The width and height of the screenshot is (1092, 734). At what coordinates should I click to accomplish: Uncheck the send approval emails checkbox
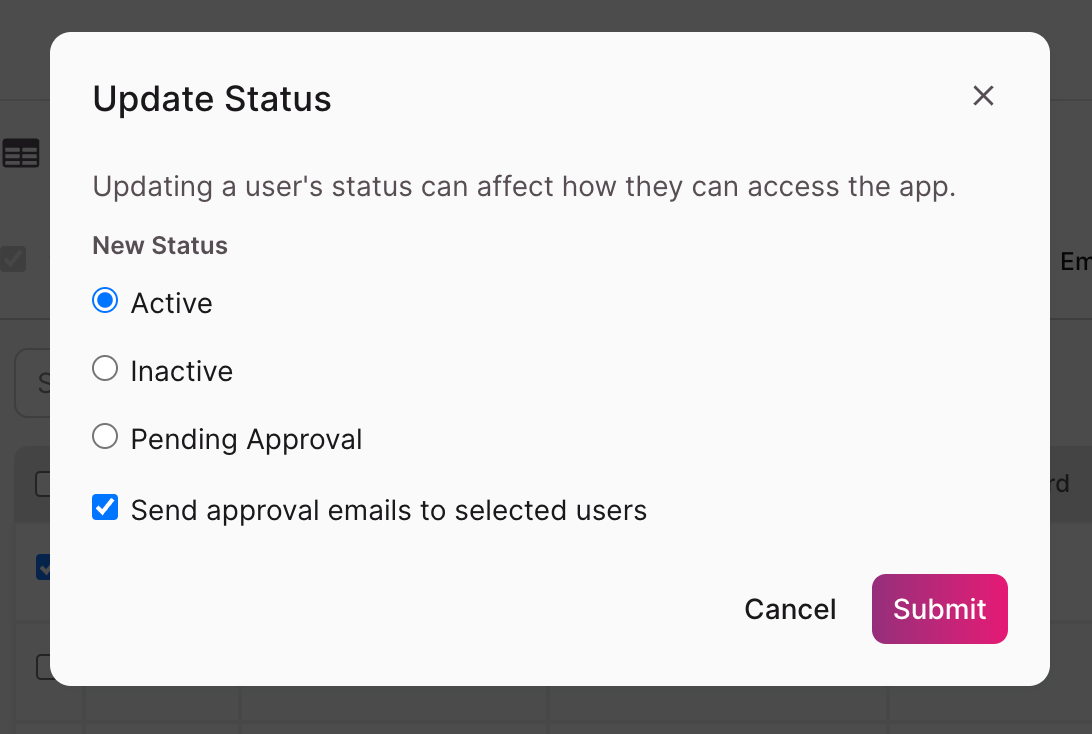[105, 508]
